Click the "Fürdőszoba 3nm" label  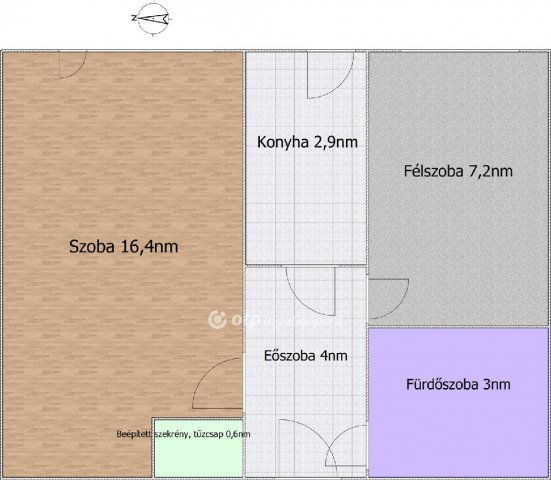[458, 384]
